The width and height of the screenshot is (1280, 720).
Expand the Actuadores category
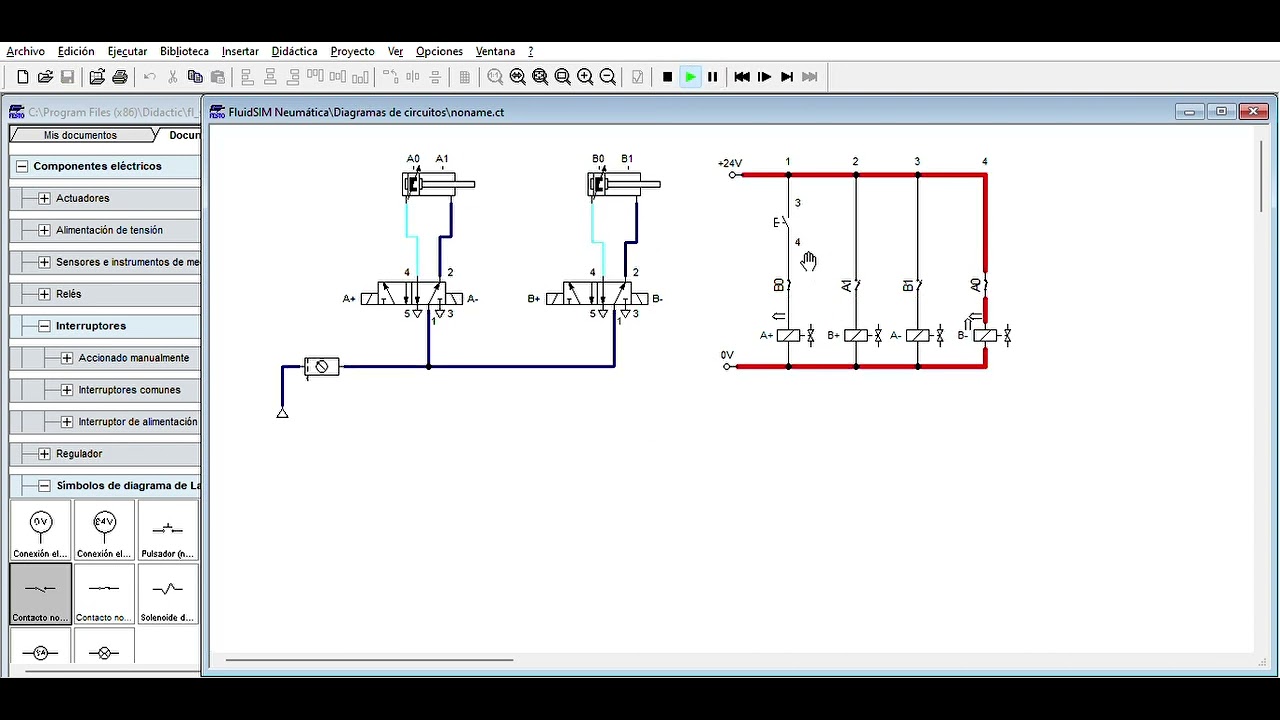[x=44, y=198]
